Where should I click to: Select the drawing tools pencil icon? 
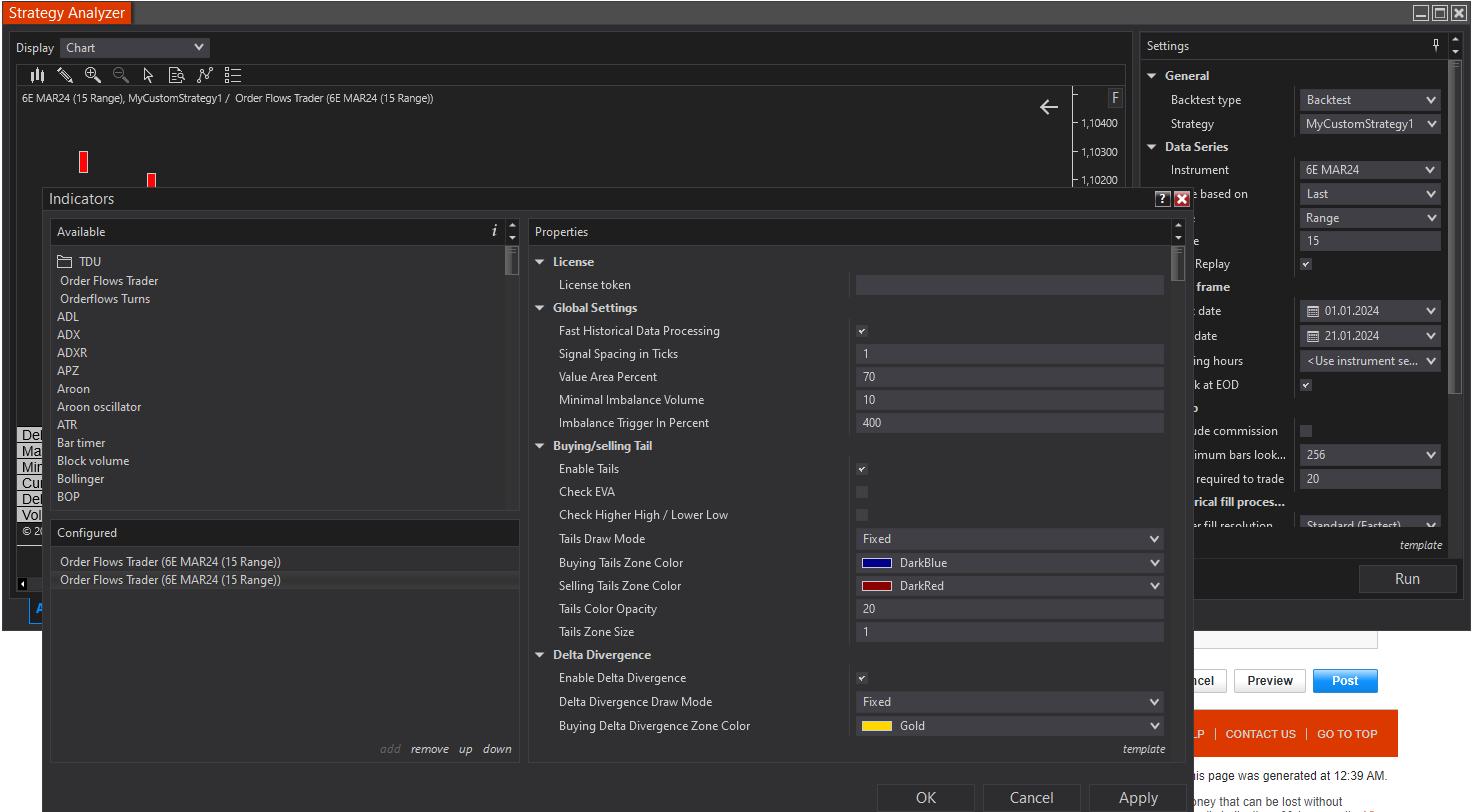(65, 75)
